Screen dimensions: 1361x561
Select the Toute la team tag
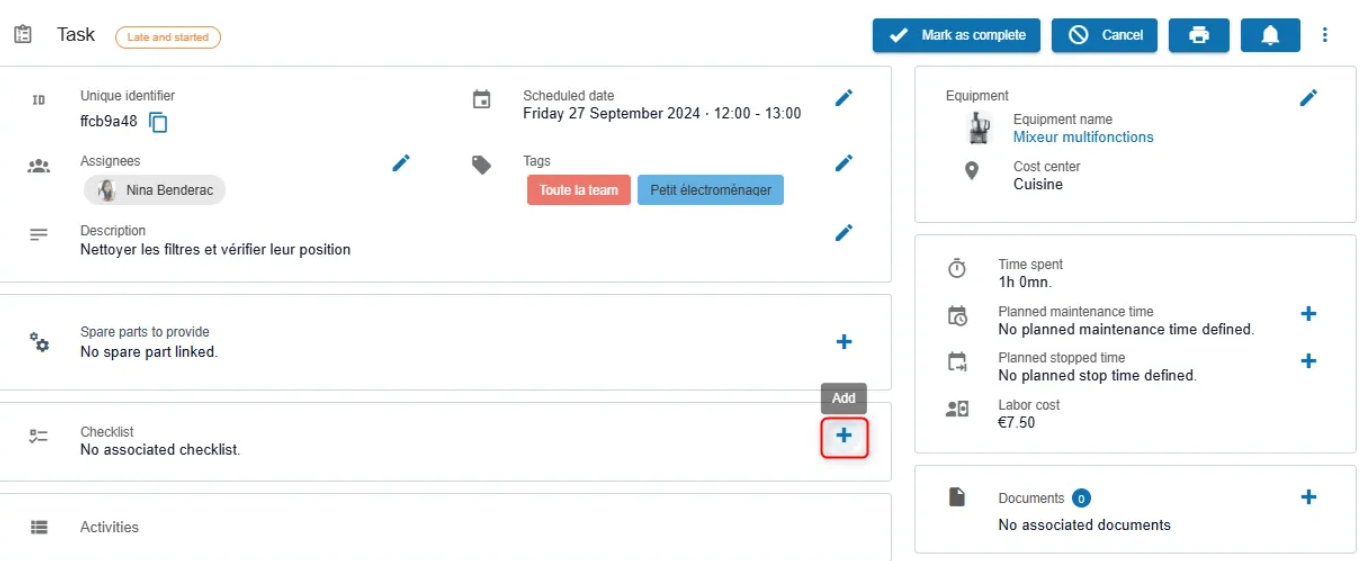tap(579, 190)
